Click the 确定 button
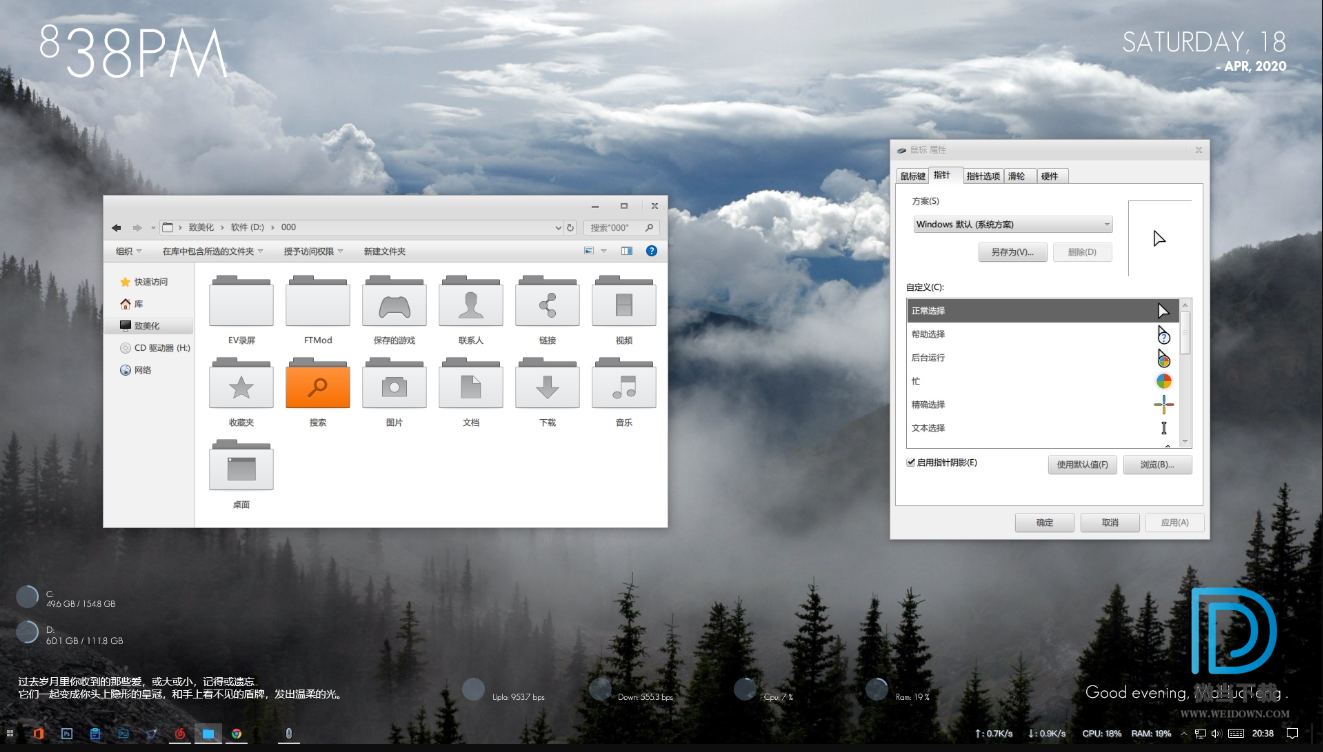 pyautogui.click(x=1045, y=522)
